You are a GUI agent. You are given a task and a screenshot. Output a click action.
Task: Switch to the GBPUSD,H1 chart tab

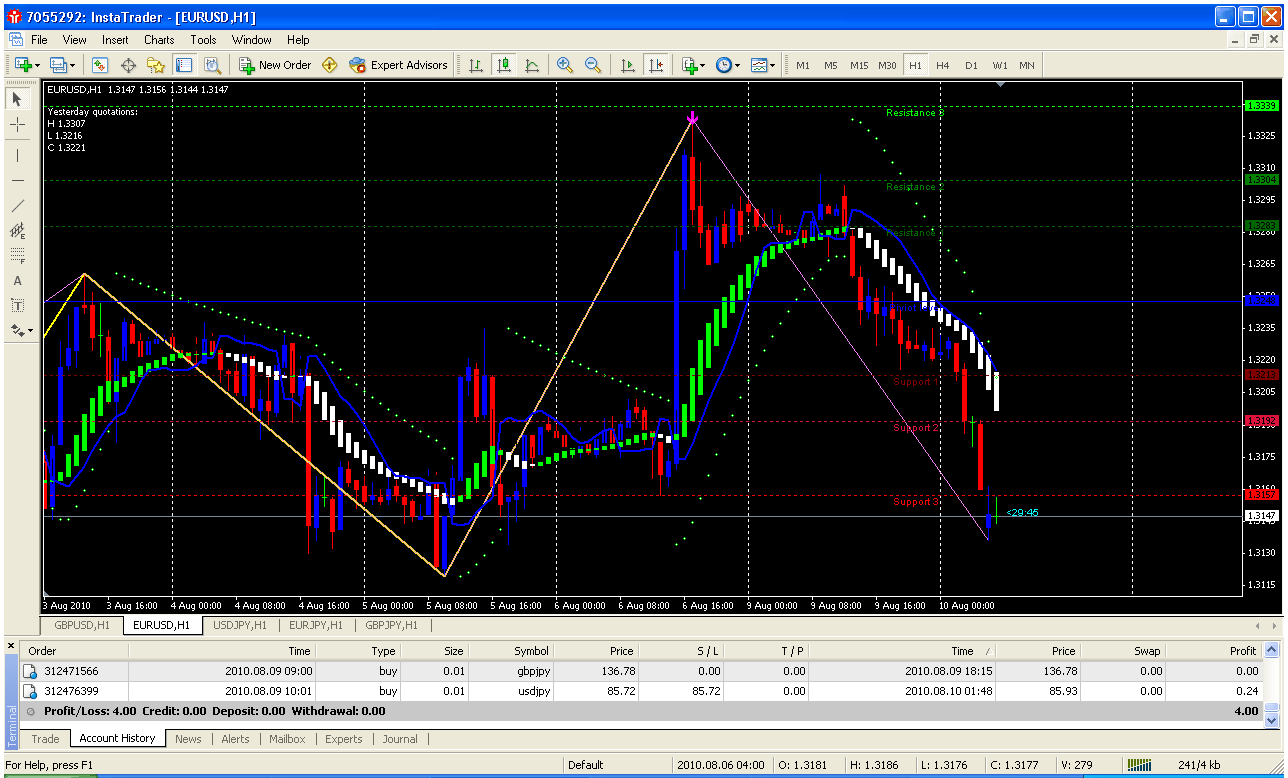click(82, 625)
